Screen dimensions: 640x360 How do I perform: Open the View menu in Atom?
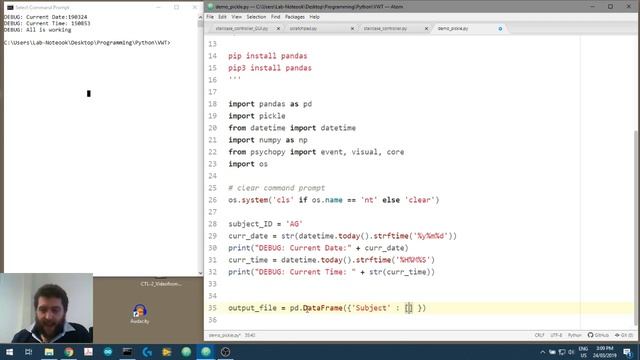pos(237,17)
